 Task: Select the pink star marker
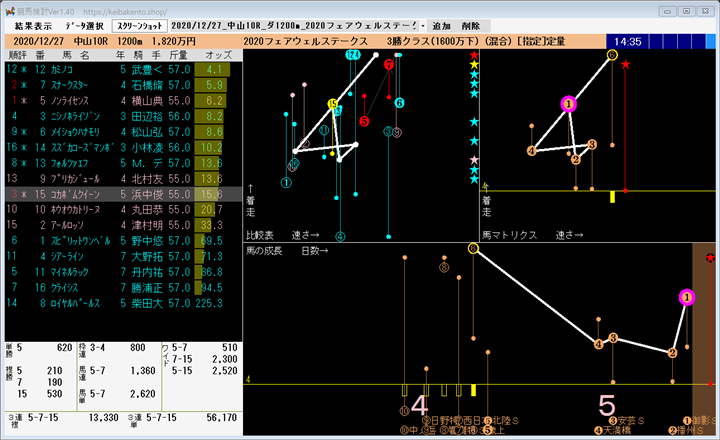pos(474,160)
